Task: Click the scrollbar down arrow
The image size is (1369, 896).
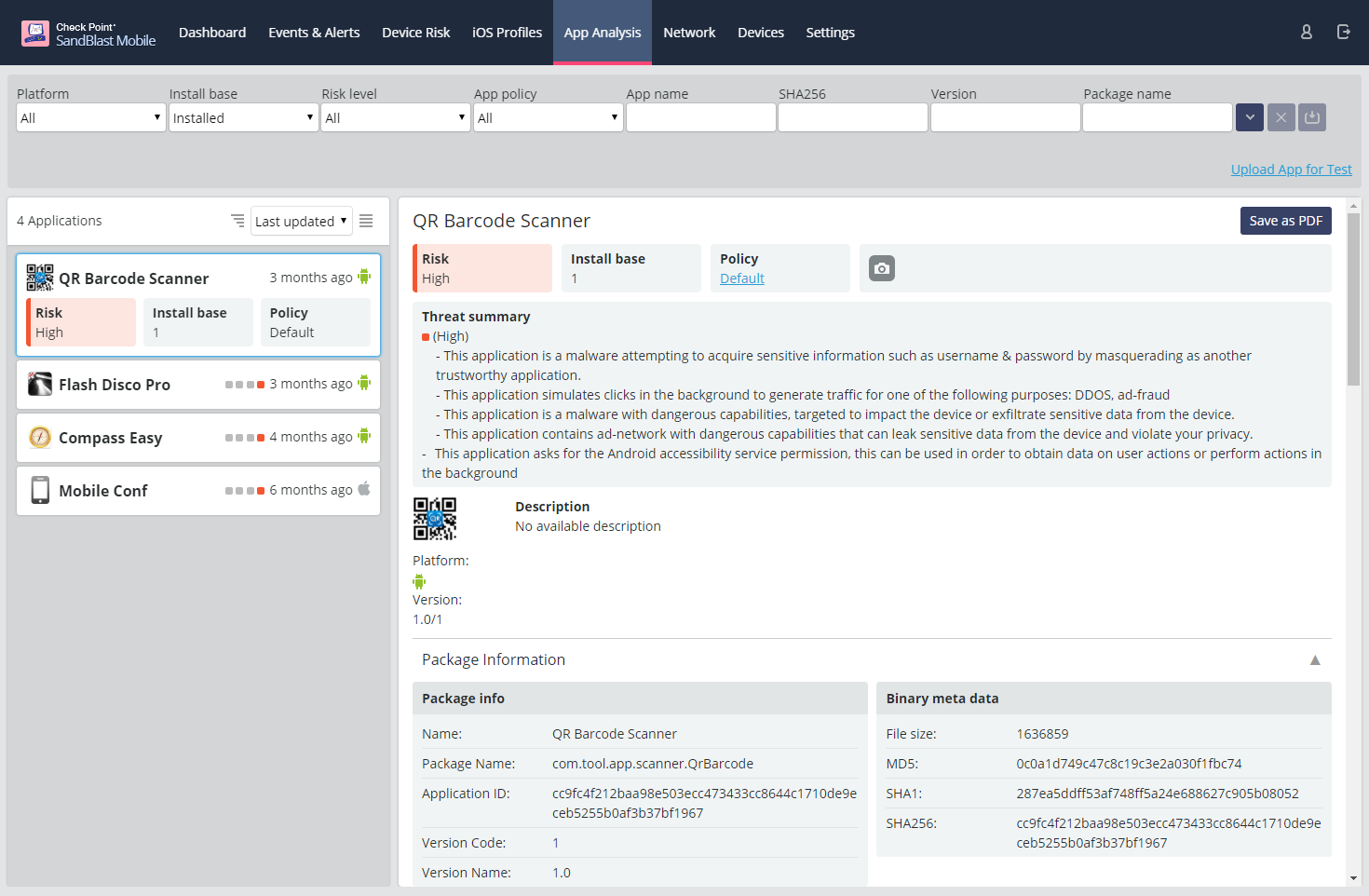Action: pos(1353,878)
